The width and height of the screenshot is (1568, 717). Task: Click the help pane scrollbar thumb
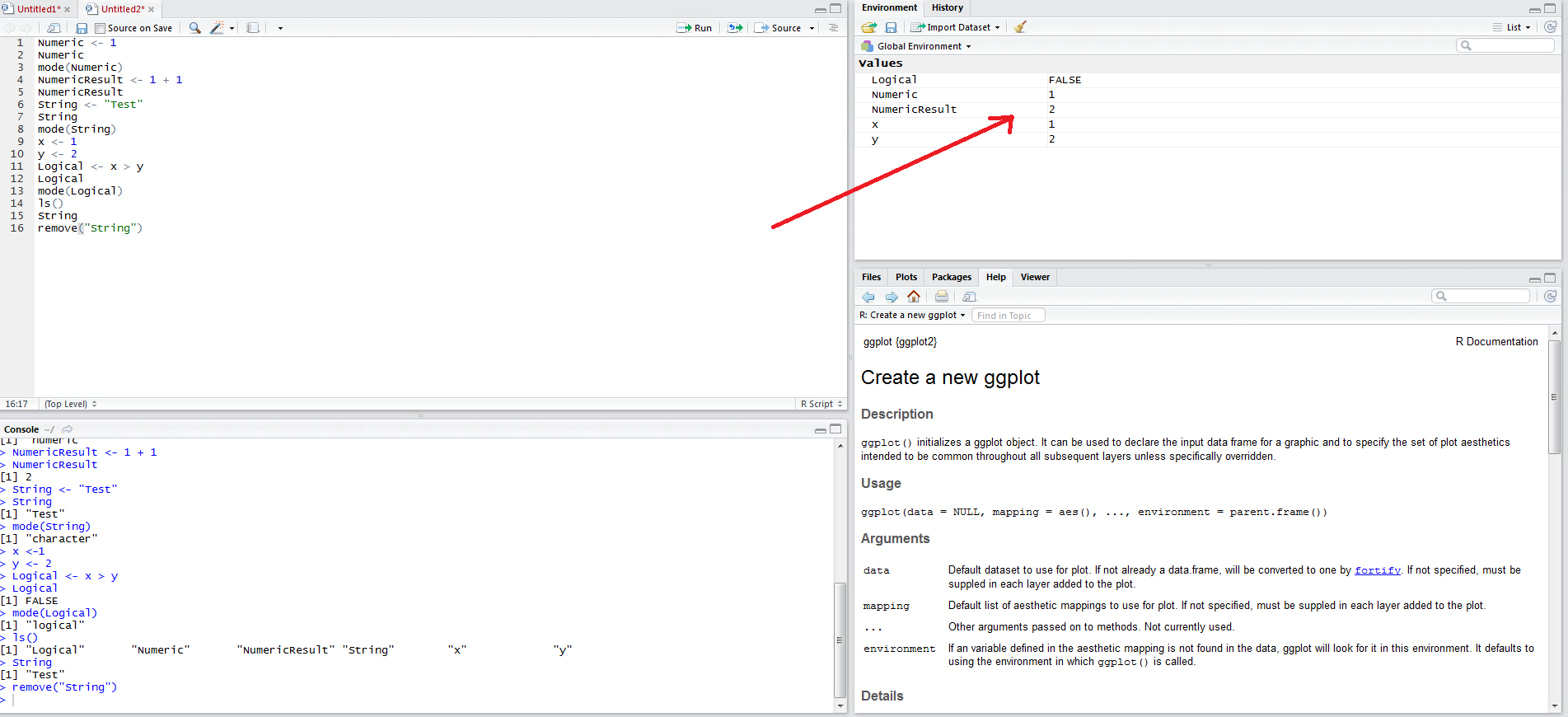coord(1555,397)
